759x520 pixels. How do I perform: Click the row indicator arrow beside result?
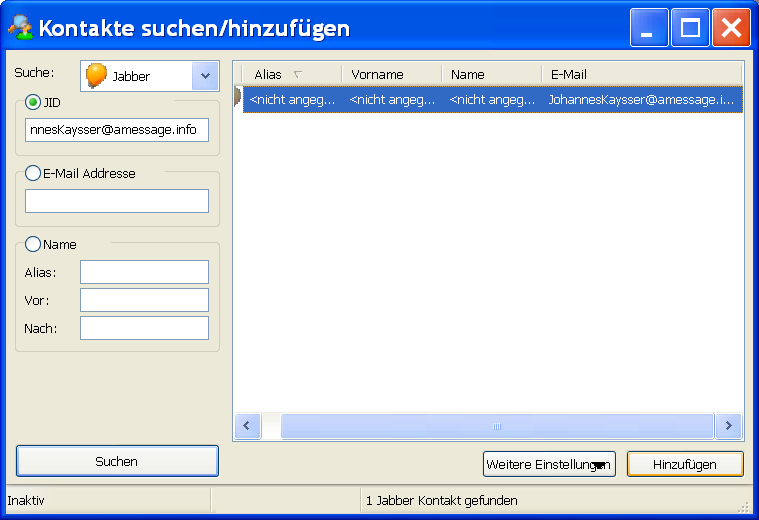pyautogui.click(x=238, y=99)
